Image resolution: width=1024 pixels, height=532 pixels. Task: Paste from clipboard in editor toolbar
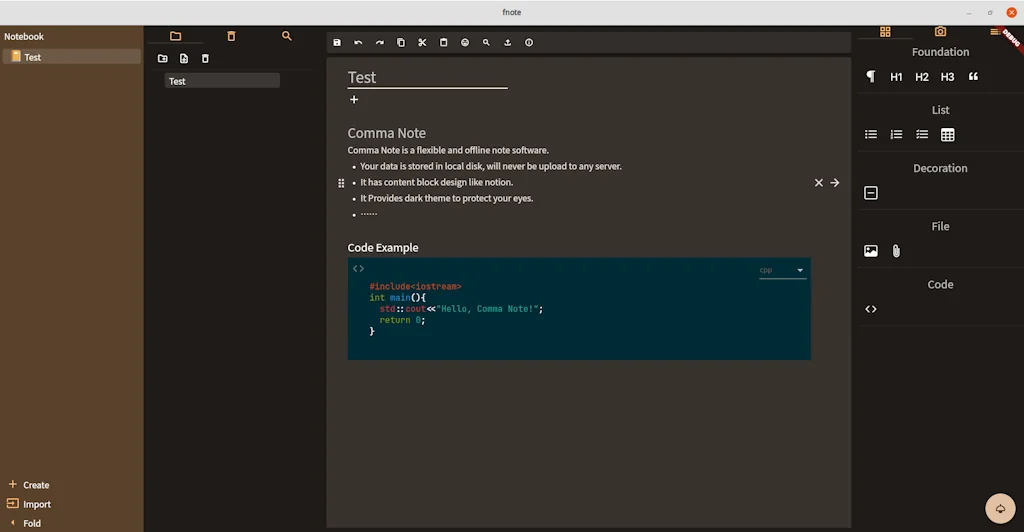(x=443, y=42)
